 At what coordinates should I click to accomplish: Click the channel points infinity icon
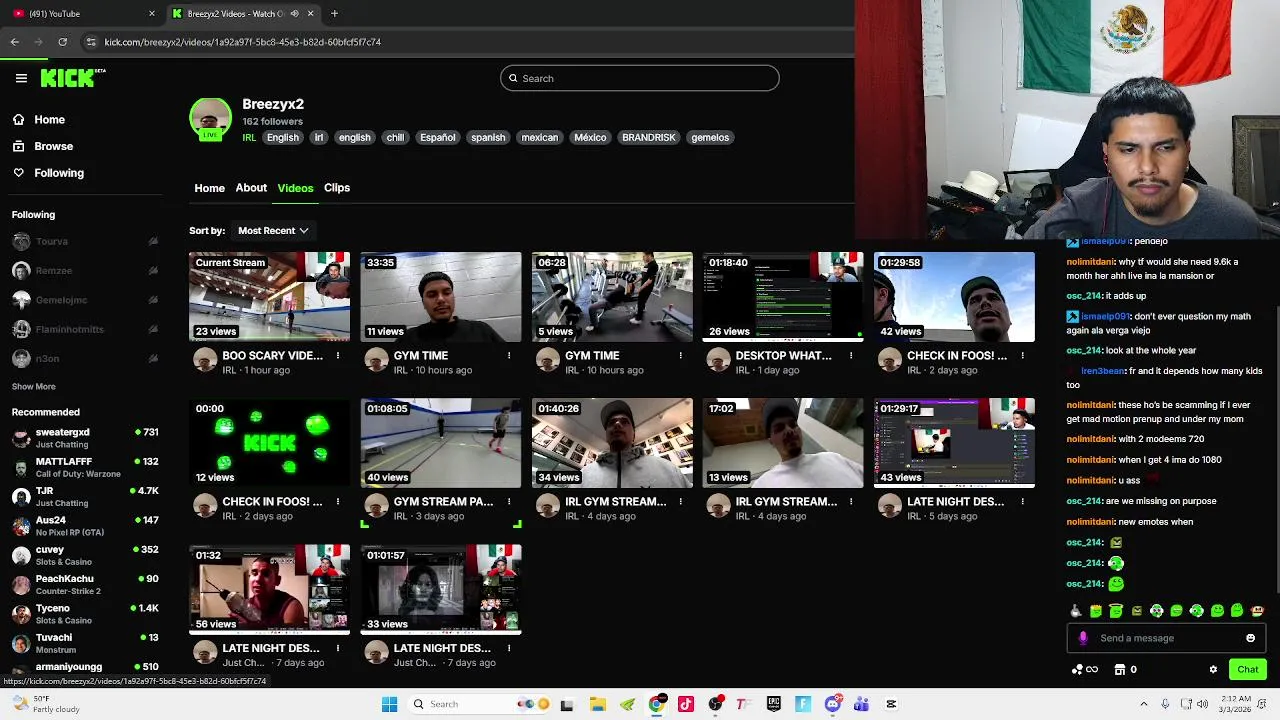coord(1085,670)
